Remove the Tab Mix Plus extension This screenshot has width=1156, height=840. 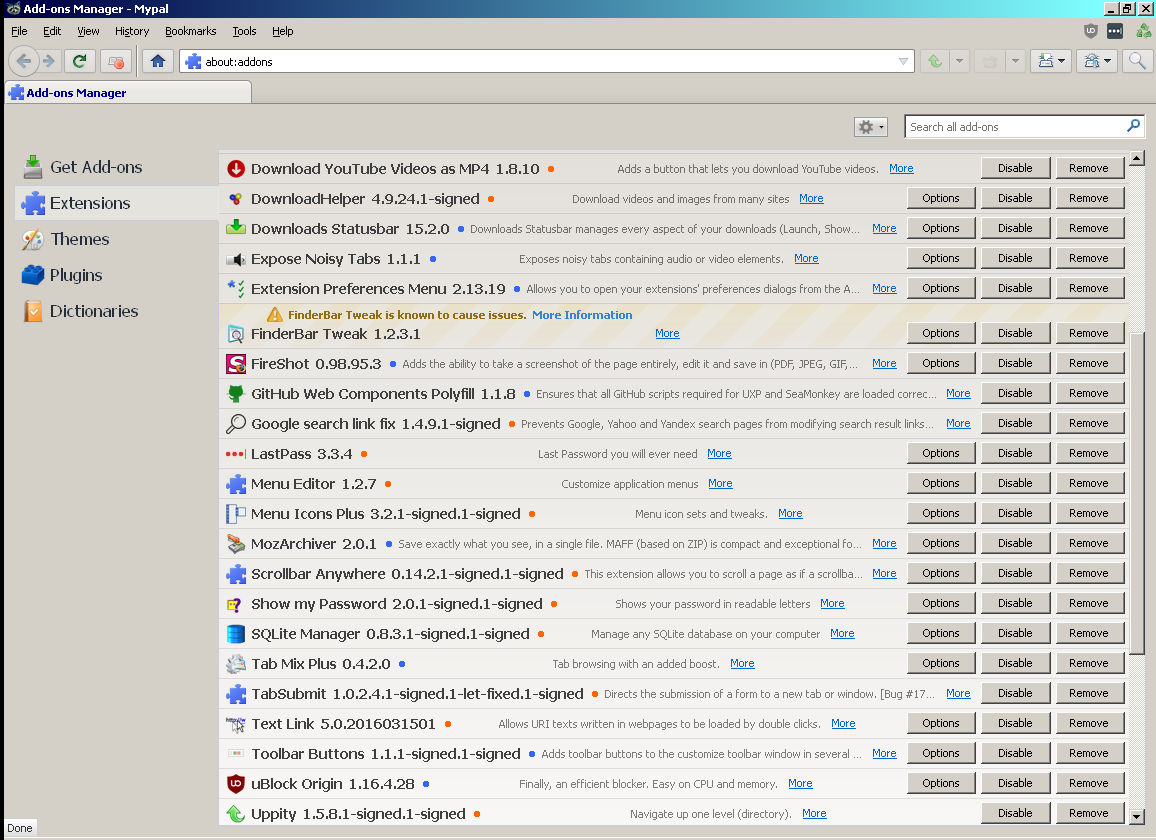(x=1088, y=663)
